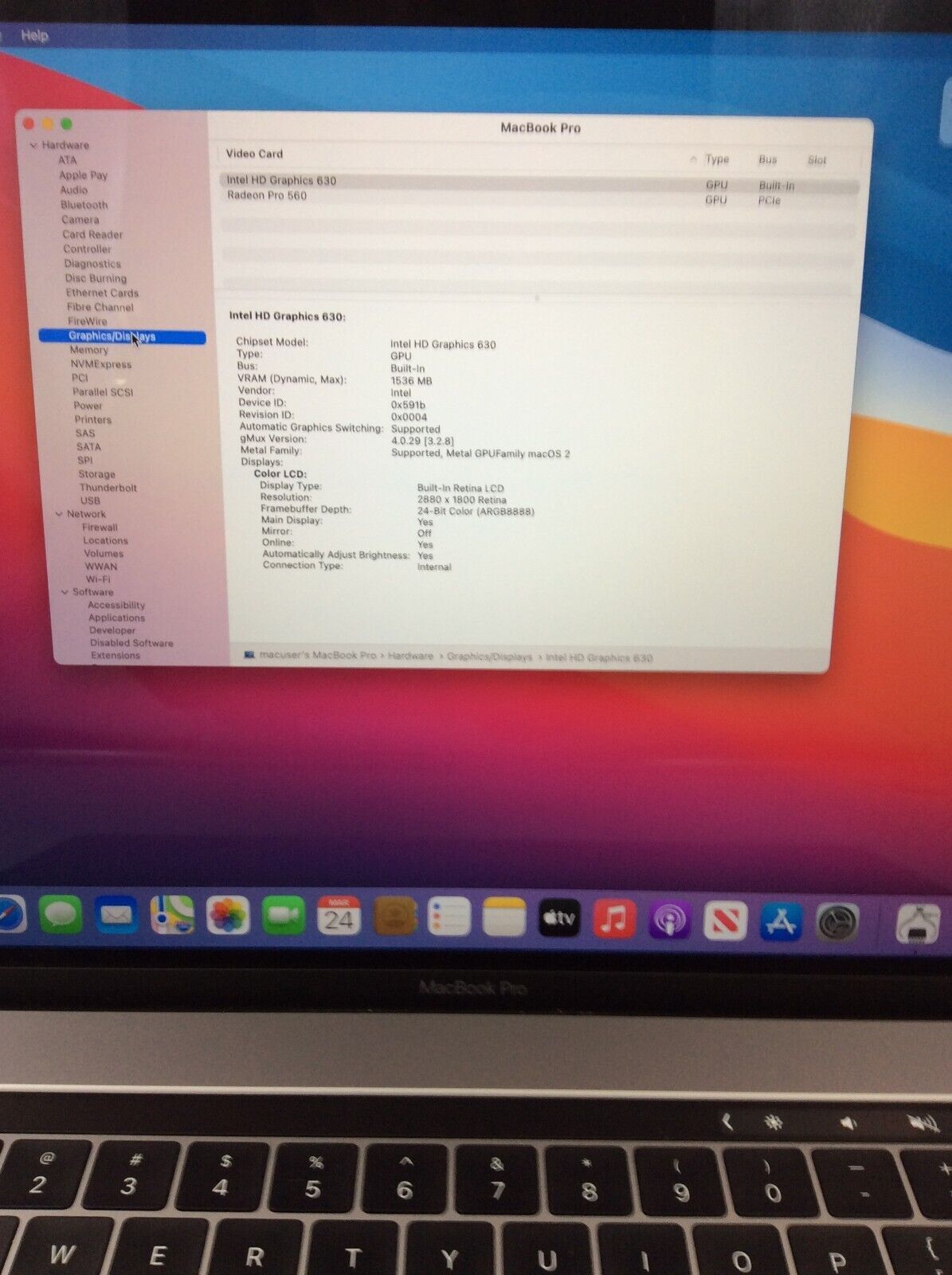Screen dimensions: 952x1275
Task: Select Applications under Software
Action: (116, 618)
